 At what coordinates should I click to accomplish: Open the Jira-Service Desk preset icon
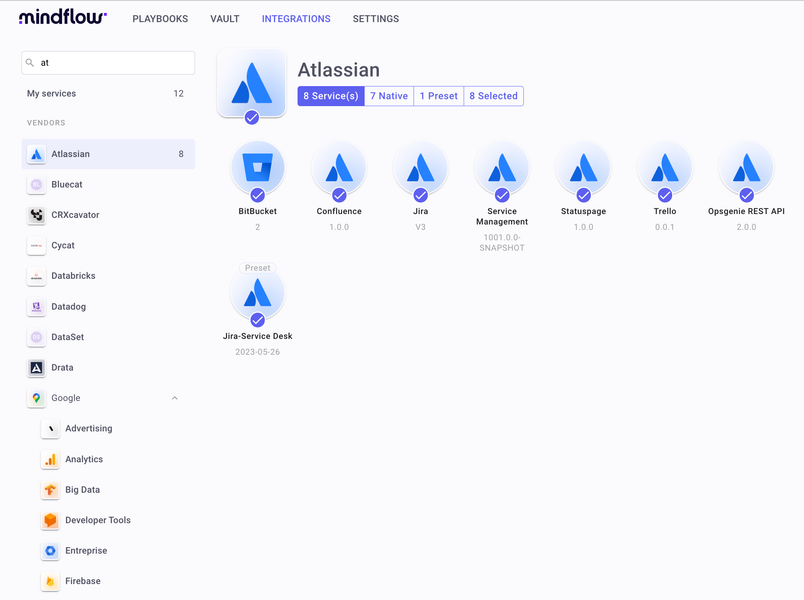257,293
